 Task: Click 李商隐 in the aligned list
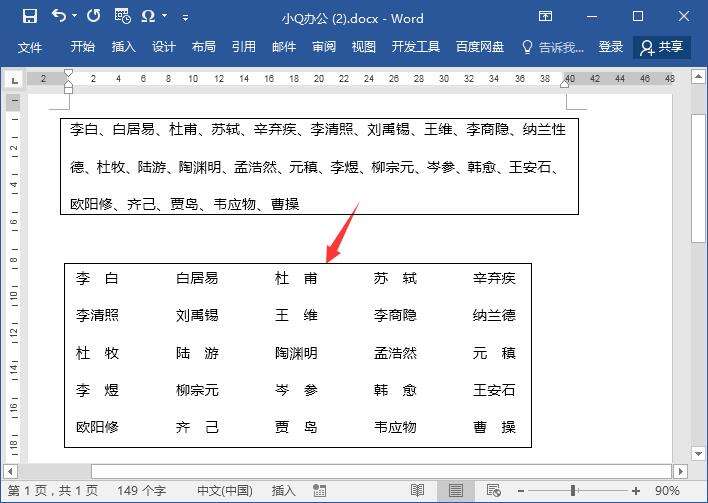(x=395, y=315)
